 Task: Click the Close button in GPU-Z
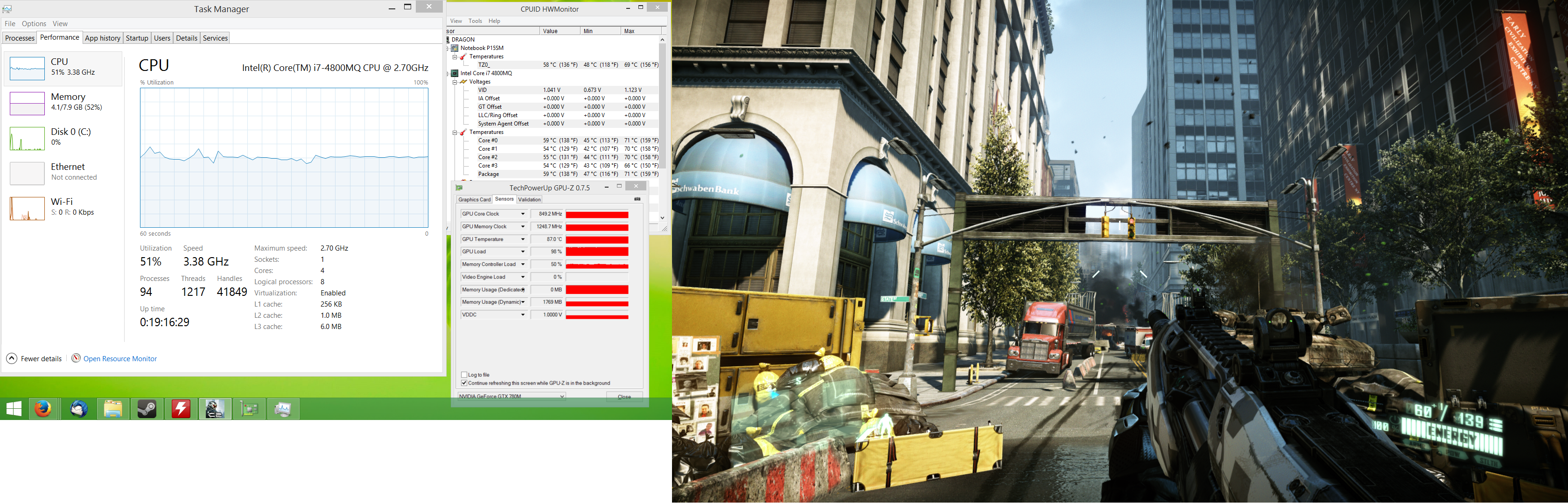click(624, 396)
